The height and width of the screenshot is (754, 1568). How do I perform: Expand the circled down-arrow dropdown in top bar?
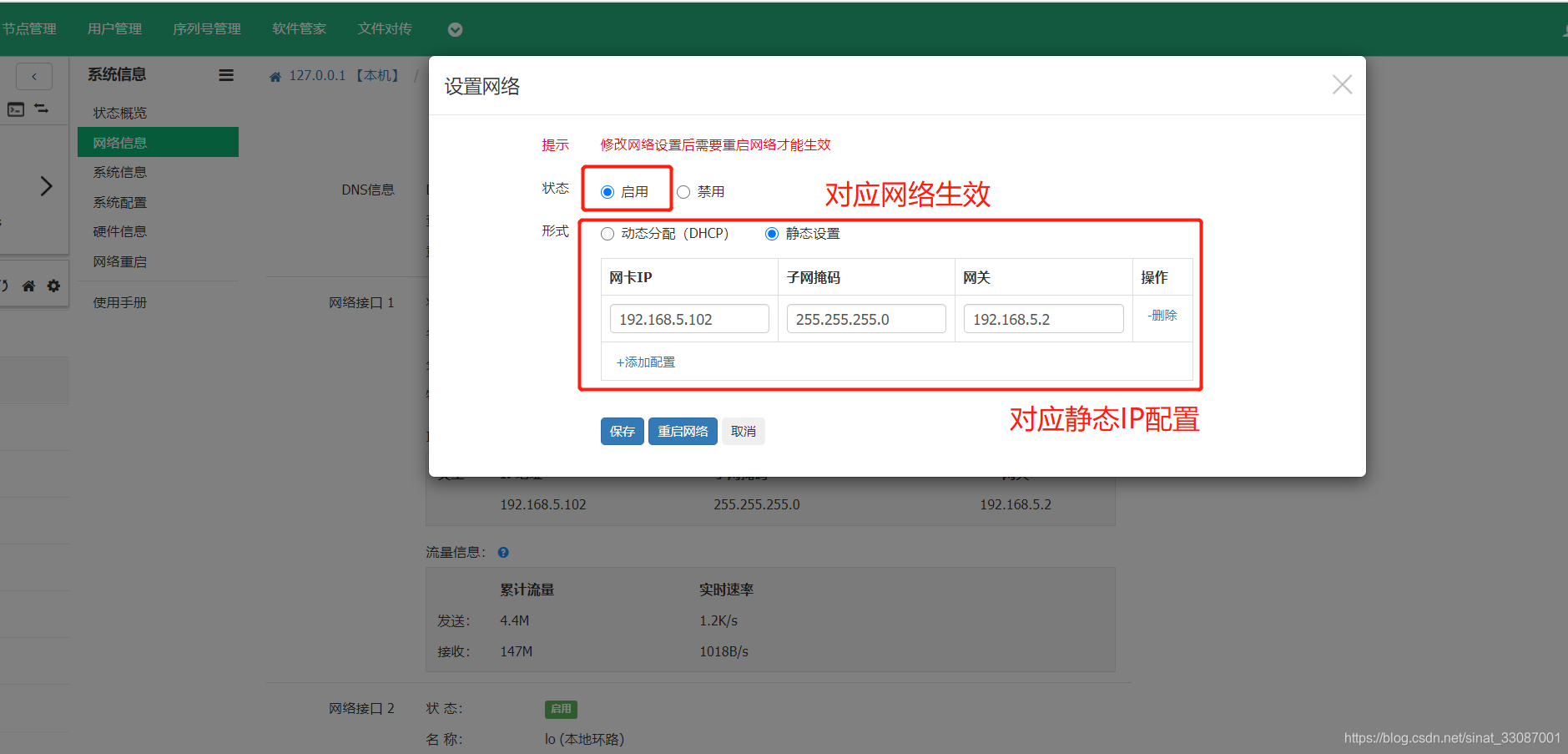tap(455, 29)
